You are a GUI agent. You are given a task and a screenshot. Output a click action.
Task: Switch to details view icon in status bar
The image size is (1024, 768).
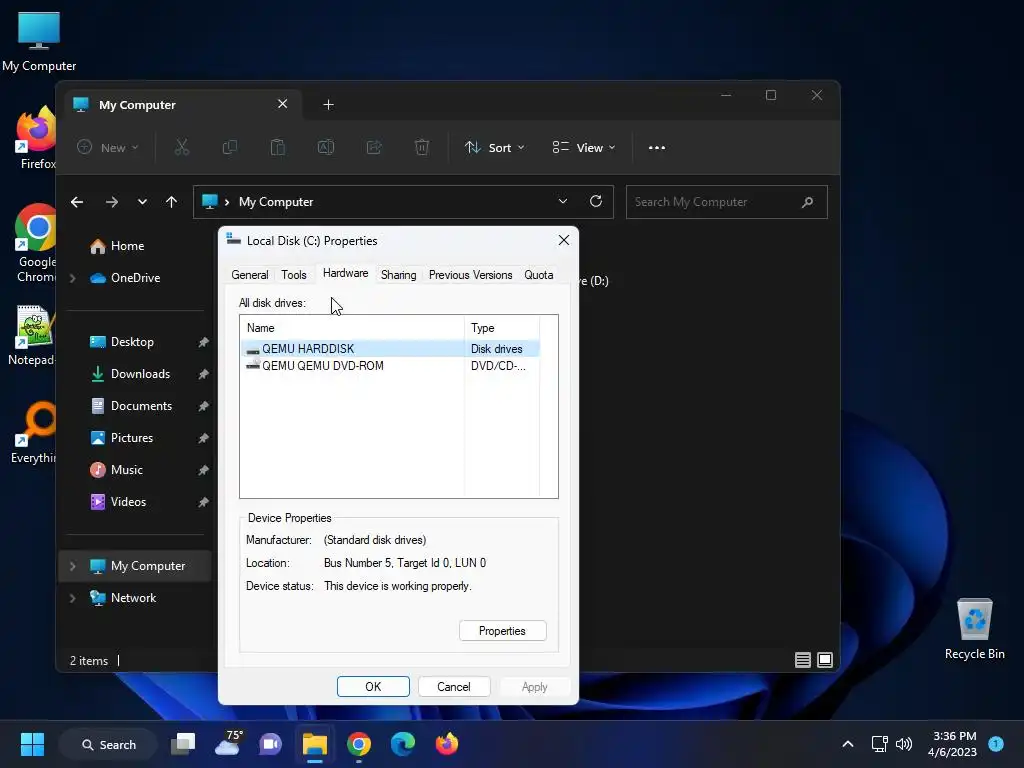pyautogui.click(x=803, y=660)
